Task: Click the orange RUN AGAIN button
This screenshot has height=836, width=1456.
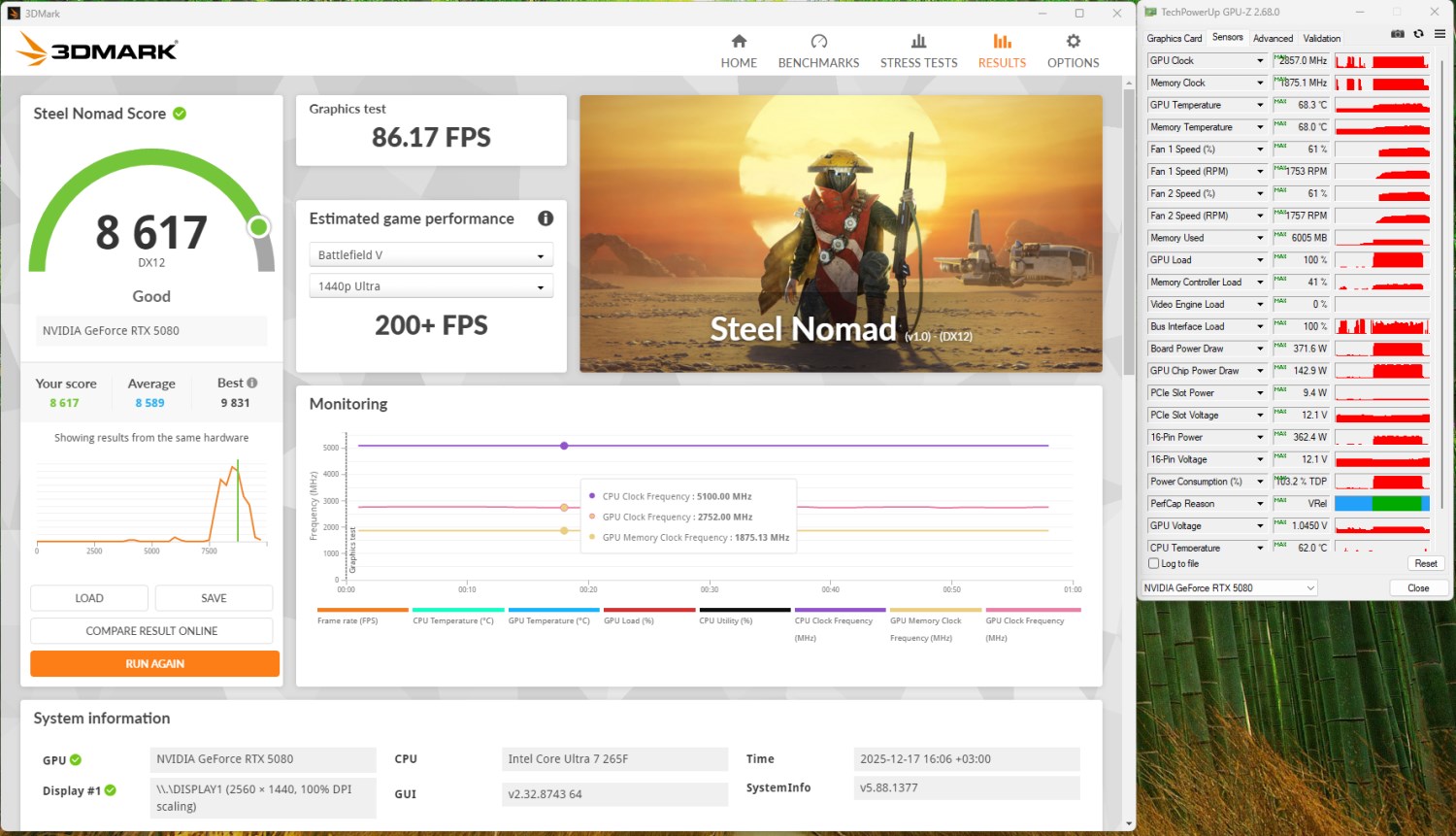Action: [x=154, y=664]
